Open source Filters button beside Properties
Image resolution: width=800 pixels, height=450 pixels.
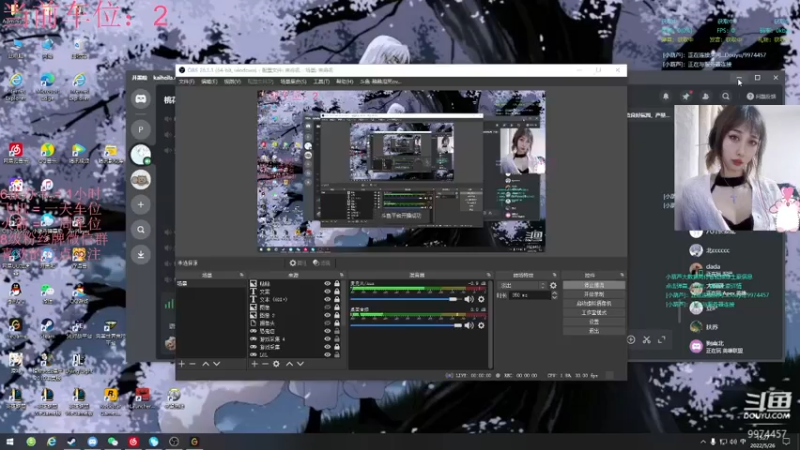click(322, 263)
